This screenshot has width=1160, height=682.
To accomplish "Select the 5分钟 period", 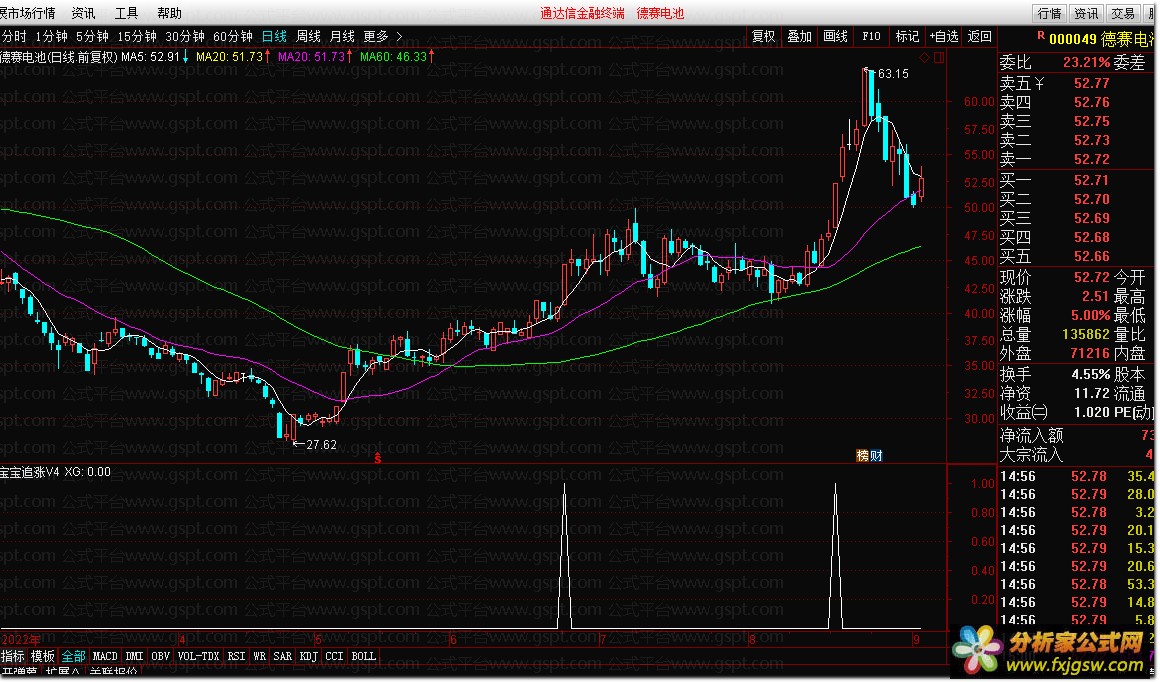I will click(92, 36).
